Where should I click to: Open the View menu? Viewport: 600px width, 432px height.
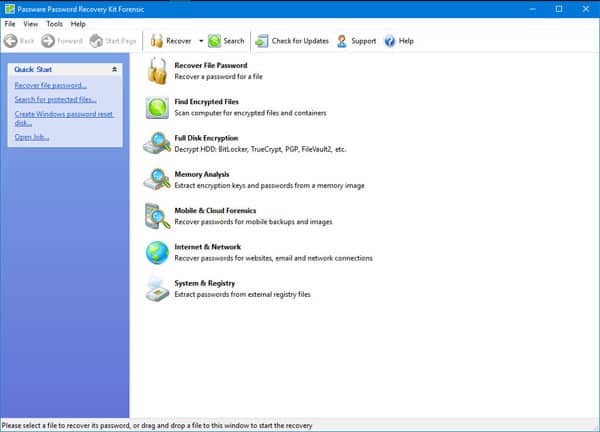[31, 24]
